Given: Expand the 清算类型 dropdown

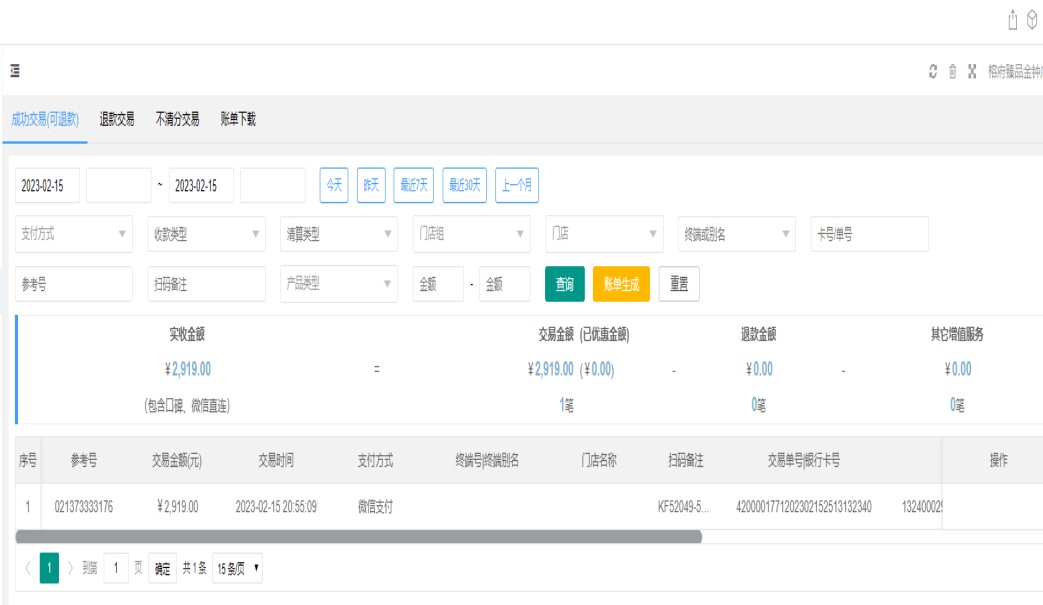Looking at the screenshot, I should (x=338, y=234).
